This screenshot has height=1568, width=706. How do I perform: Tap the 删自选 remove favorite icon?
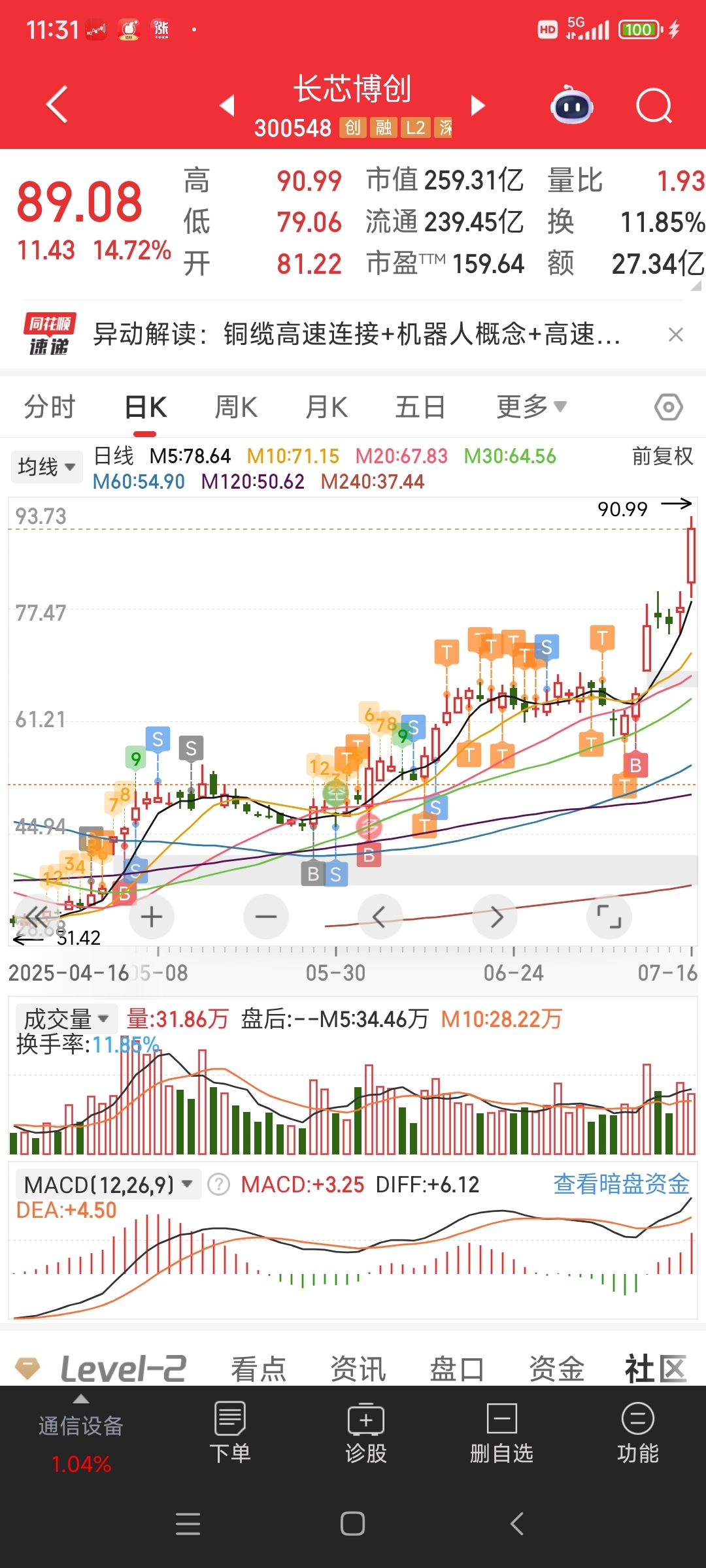pos(502,1418)
